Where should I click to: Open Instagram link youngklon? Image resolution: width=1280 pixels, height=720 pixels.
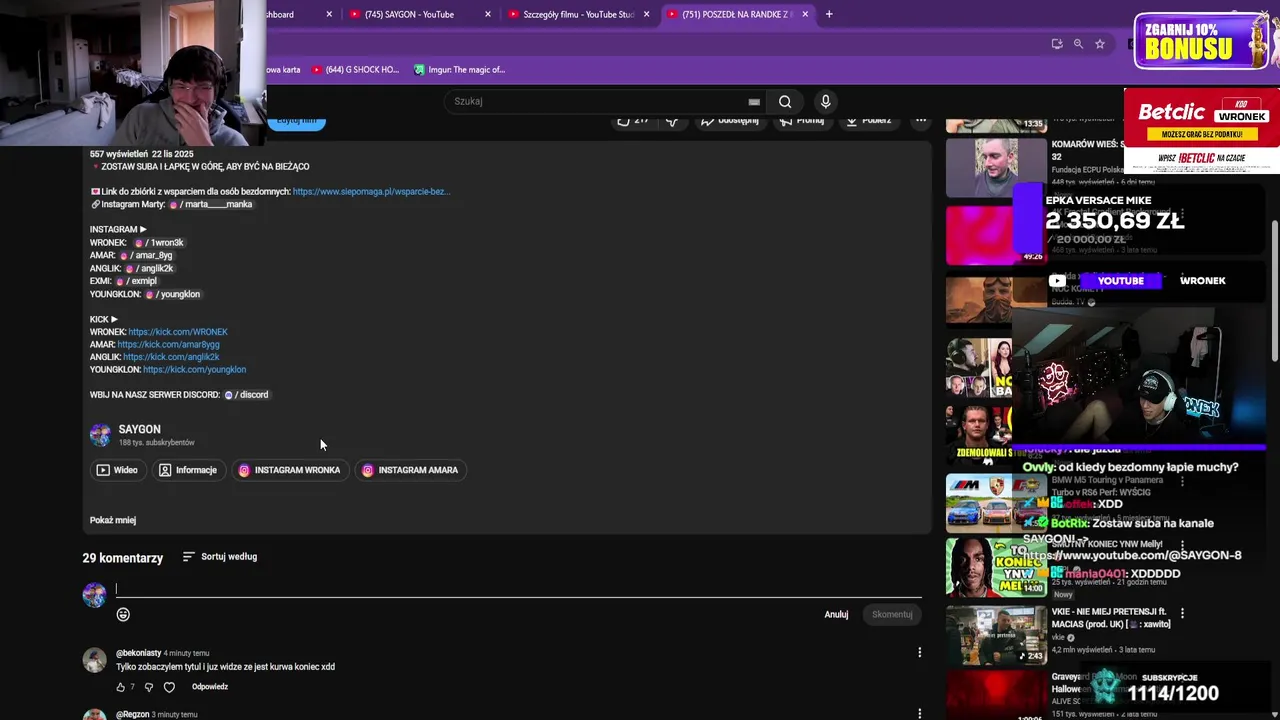point(172,295)
